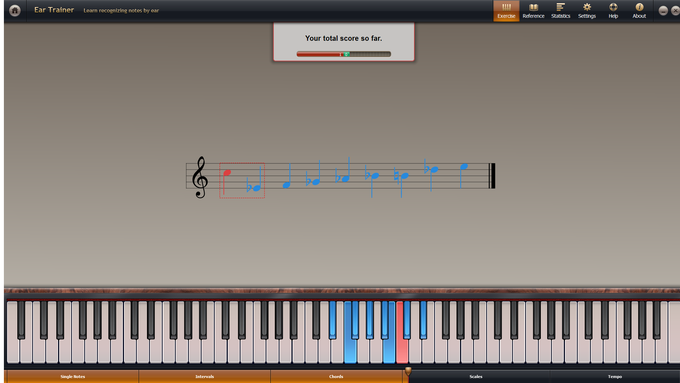Image resolution: width=680 pixels, height=383 pixels.
Task: Click 'Learn recognizing notes by ear' subtitle
Action: click(121, 10)
